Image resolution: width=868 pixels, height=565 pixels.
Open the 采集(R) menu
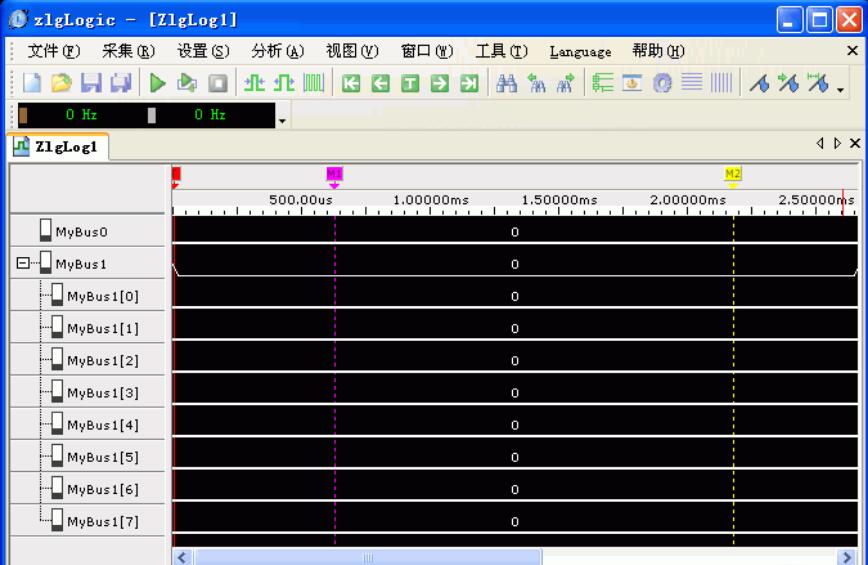pyautogui.click(x=128, y=51)
